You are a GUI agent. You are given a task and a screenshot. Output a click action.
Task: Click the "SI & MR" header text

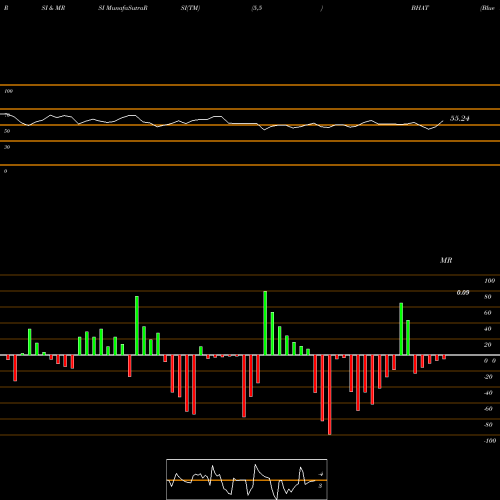(53, 8)
